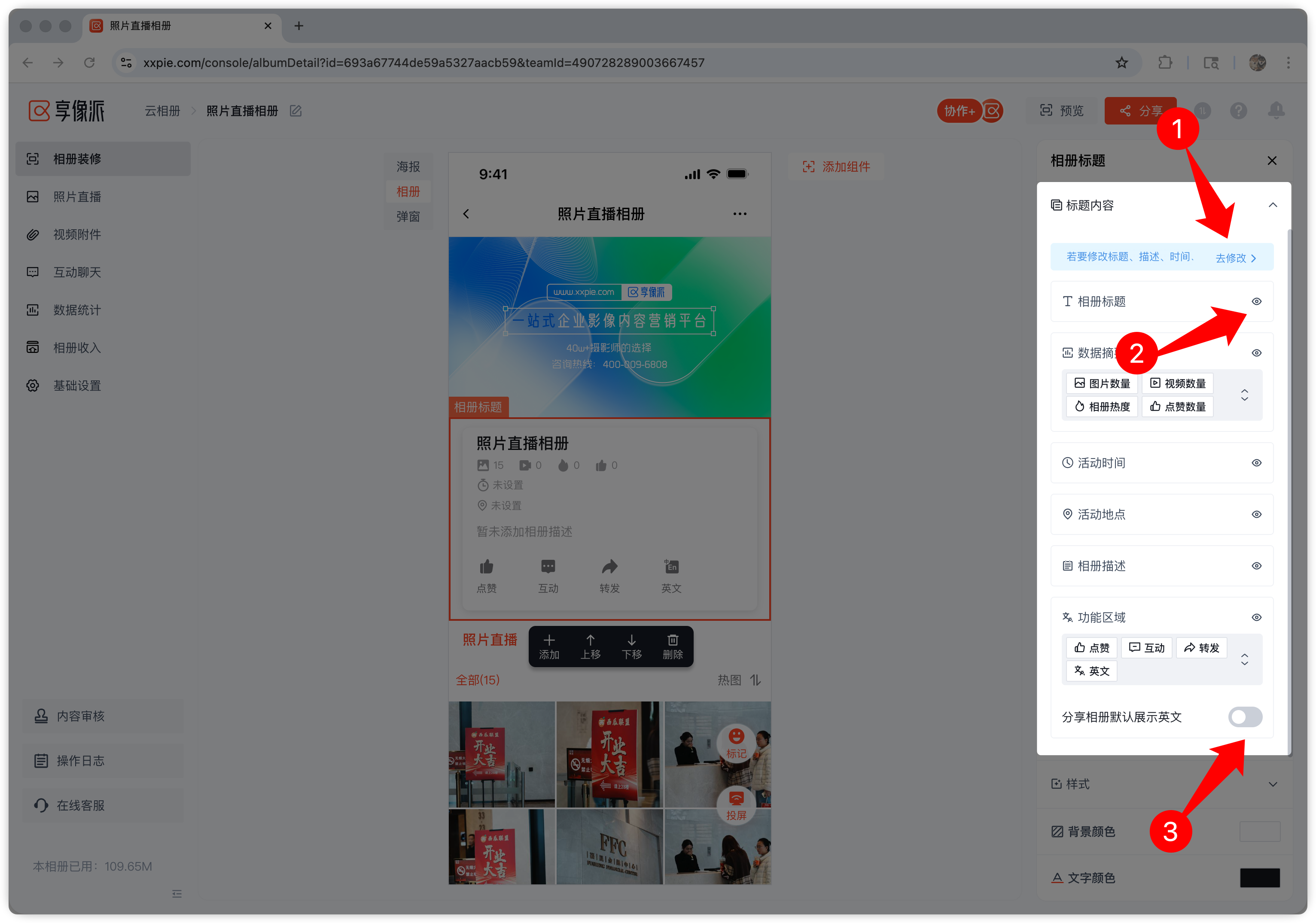Click the 添加组件 button

836,167
